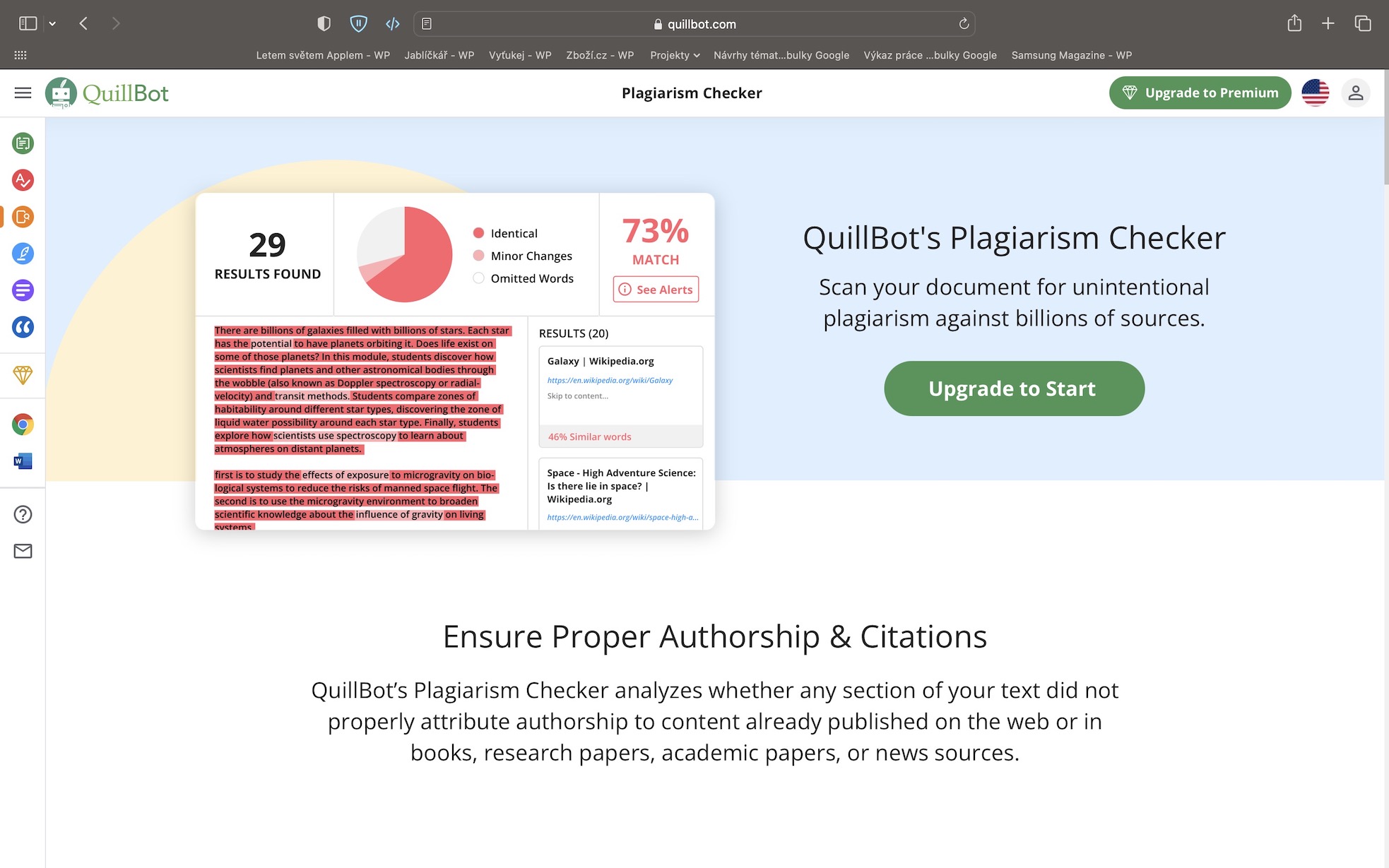Click the Contact mail envelope icon
Screen dimensions: 1389x868
(x=23, y=551)
